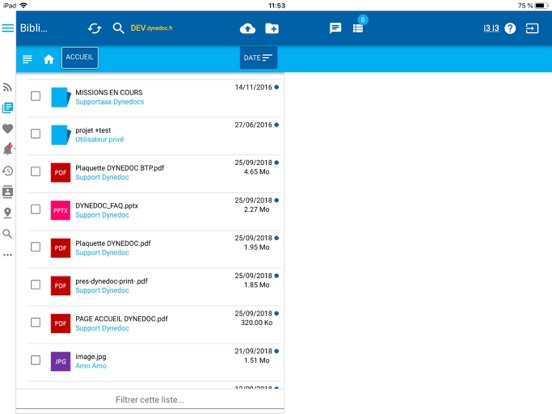The image size is (552, 414).
Task: Click the Amo Amo owner link
Action: click(91, 366)
